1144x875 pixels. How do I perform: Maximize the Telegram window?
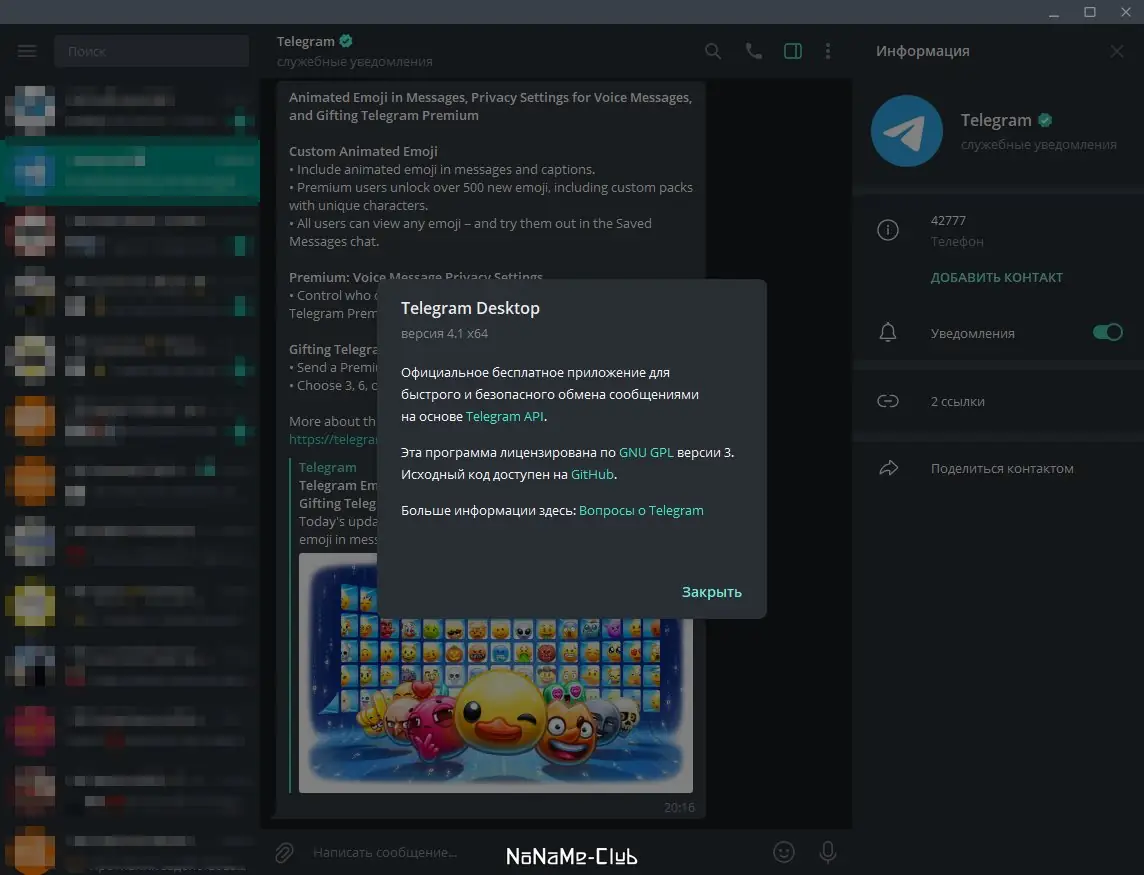pyautogui.click(x=1089, y=12)
